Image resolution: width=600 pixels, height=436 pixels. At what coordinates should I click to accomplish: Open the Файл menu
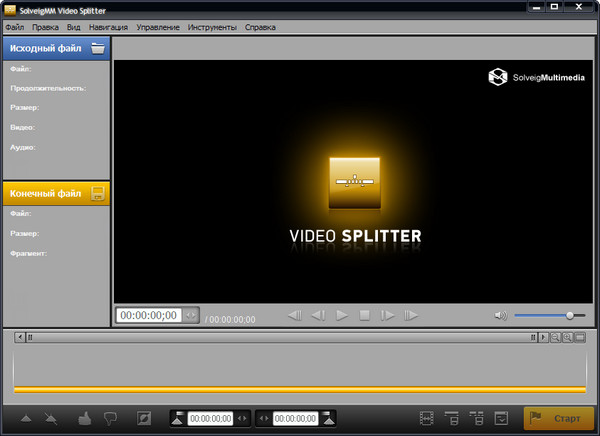(13, 27)
